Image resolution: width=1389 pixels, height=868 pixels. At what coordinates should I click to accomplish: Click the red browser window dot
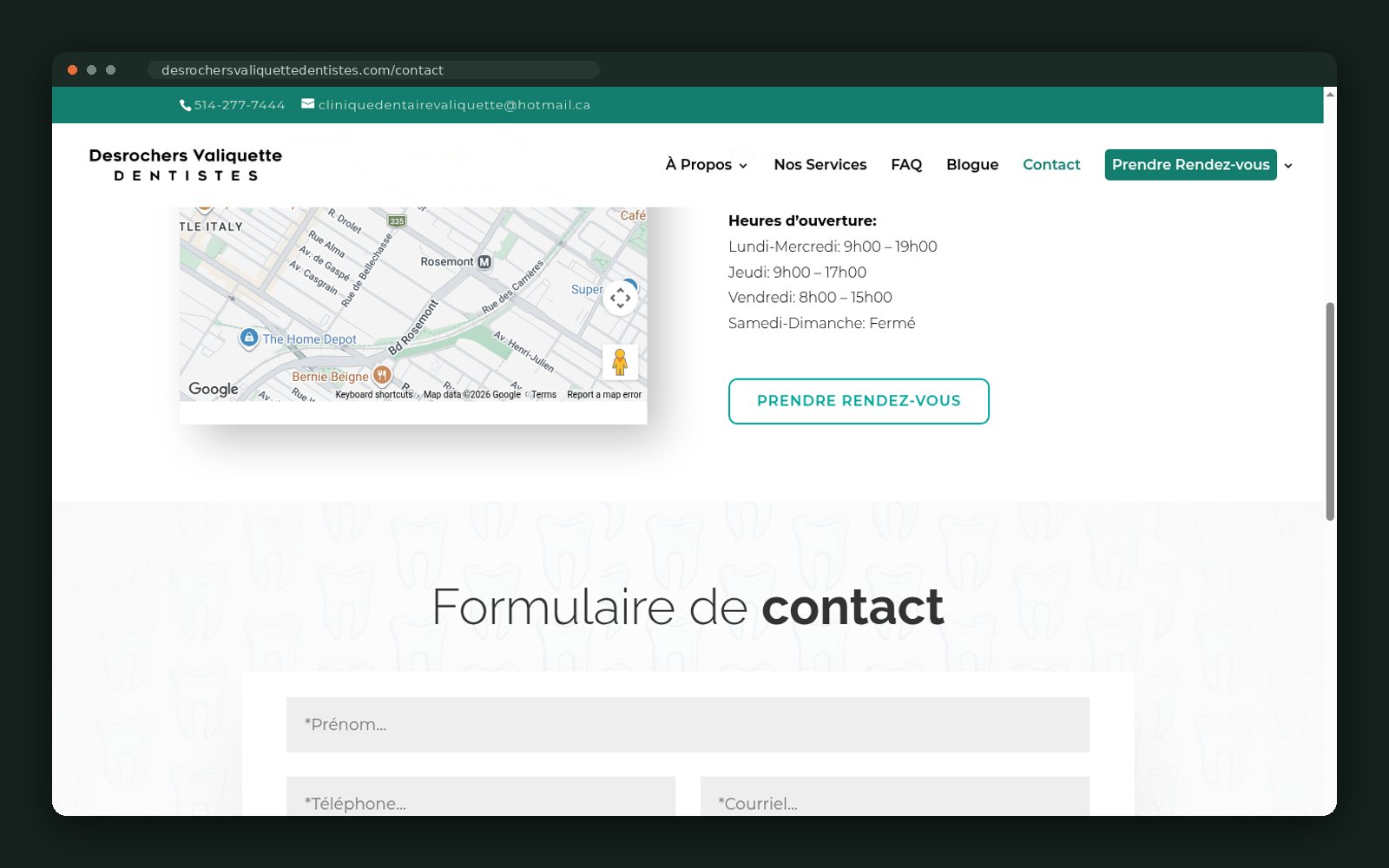click(x=73, y=70)
